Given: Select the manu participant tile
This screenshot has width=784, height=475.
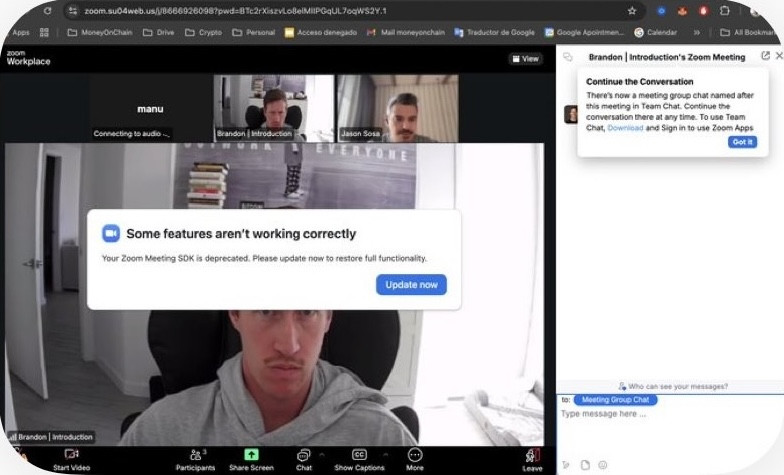Looking at the screenshot, I should pyautogui.click(x=150, y=108).
